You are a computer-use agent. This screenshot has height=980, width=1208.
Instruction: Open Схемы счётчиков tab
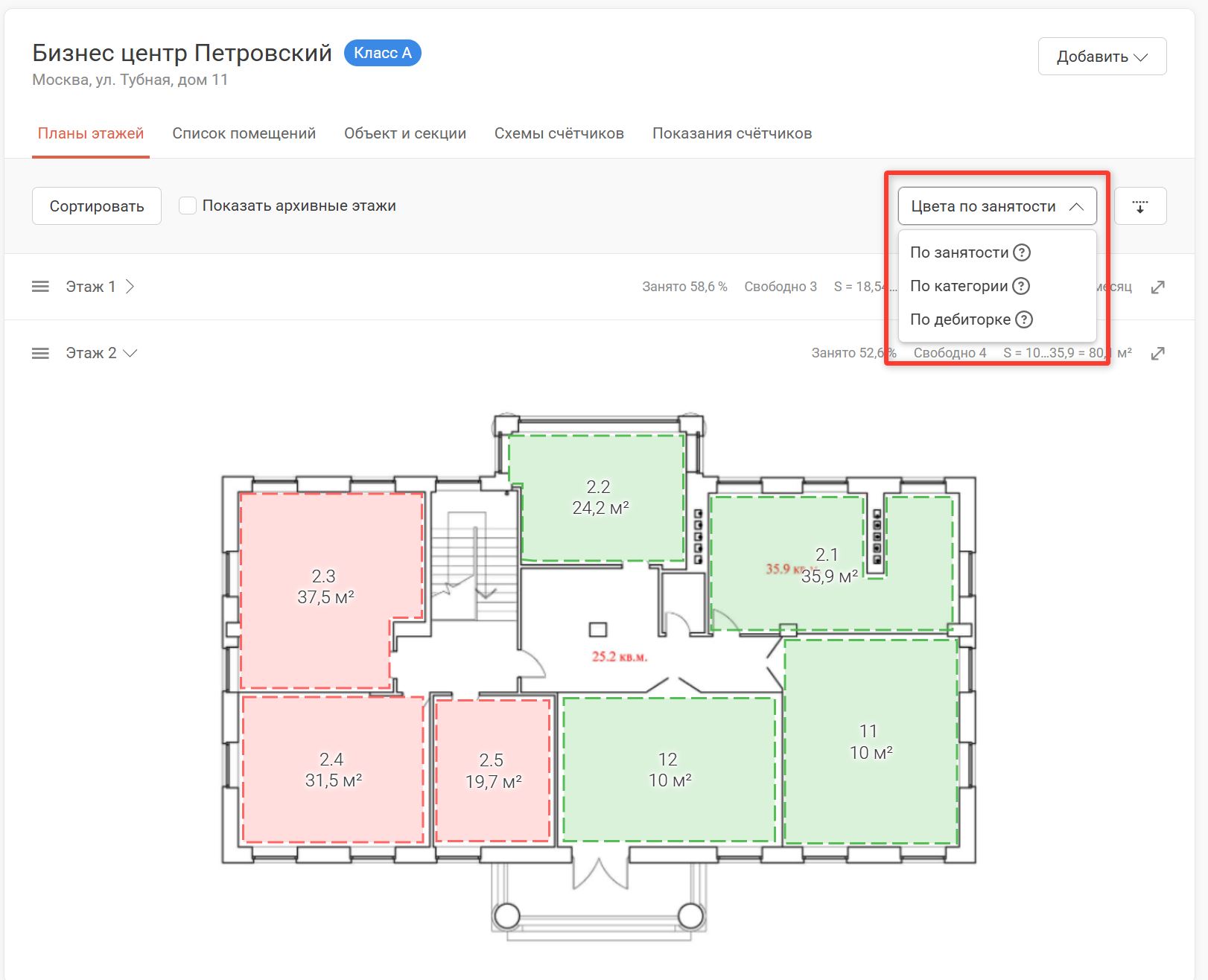[559, 133]
